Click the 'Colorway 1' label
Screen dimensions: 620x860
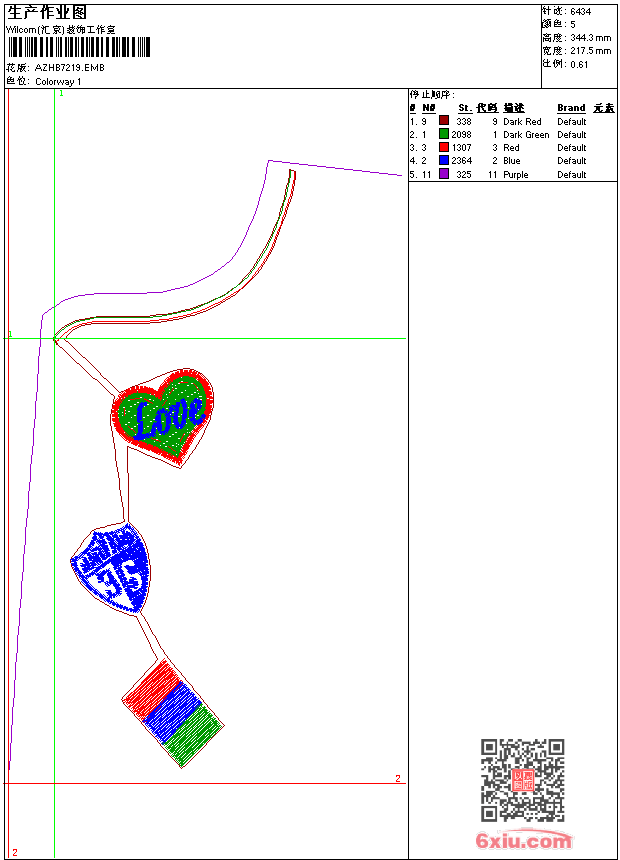58,82
